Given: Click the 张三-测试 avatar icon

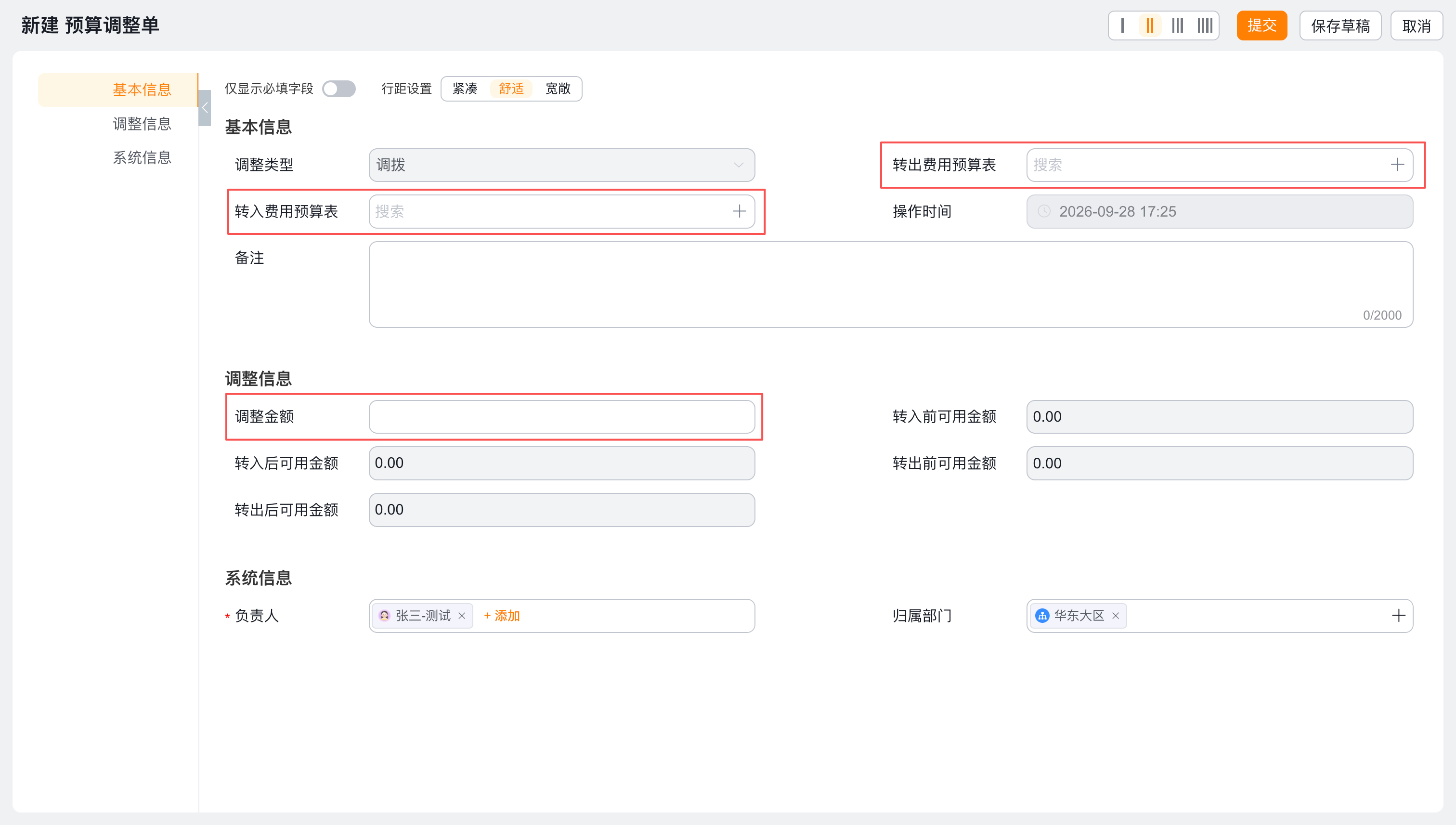Looking at the screenshot, I should pyautogui.click(x=384, y=616).
